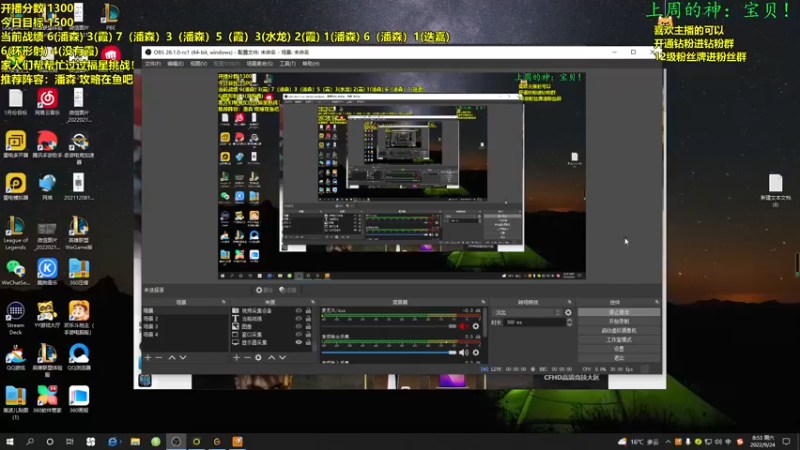The image size is (800, 450).
Task: Mute the second mixer channel speaker
Action: pos(463,353)
